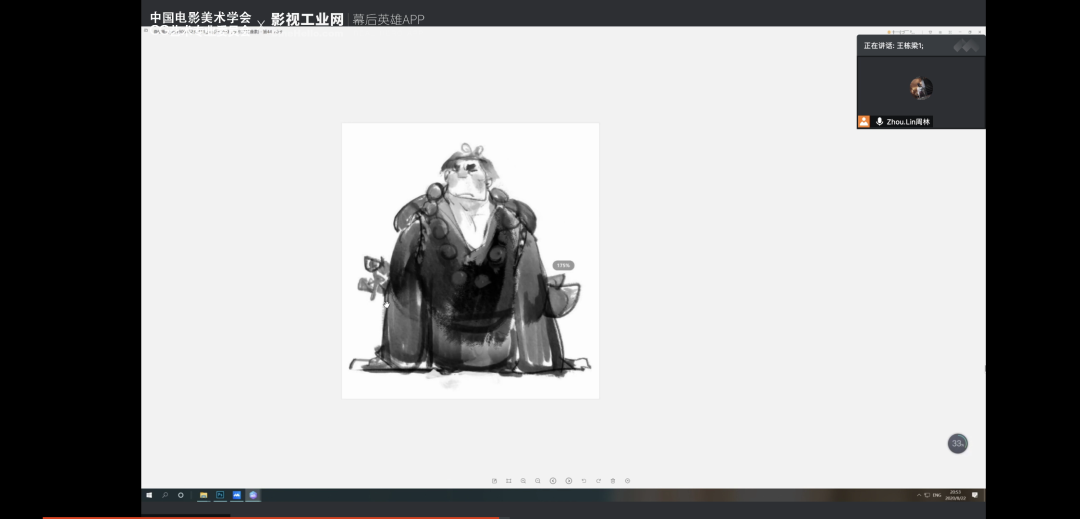Go to previous image with left arrow circle
The height and width of the screenshot is (519, 1080).
(553, 480)
